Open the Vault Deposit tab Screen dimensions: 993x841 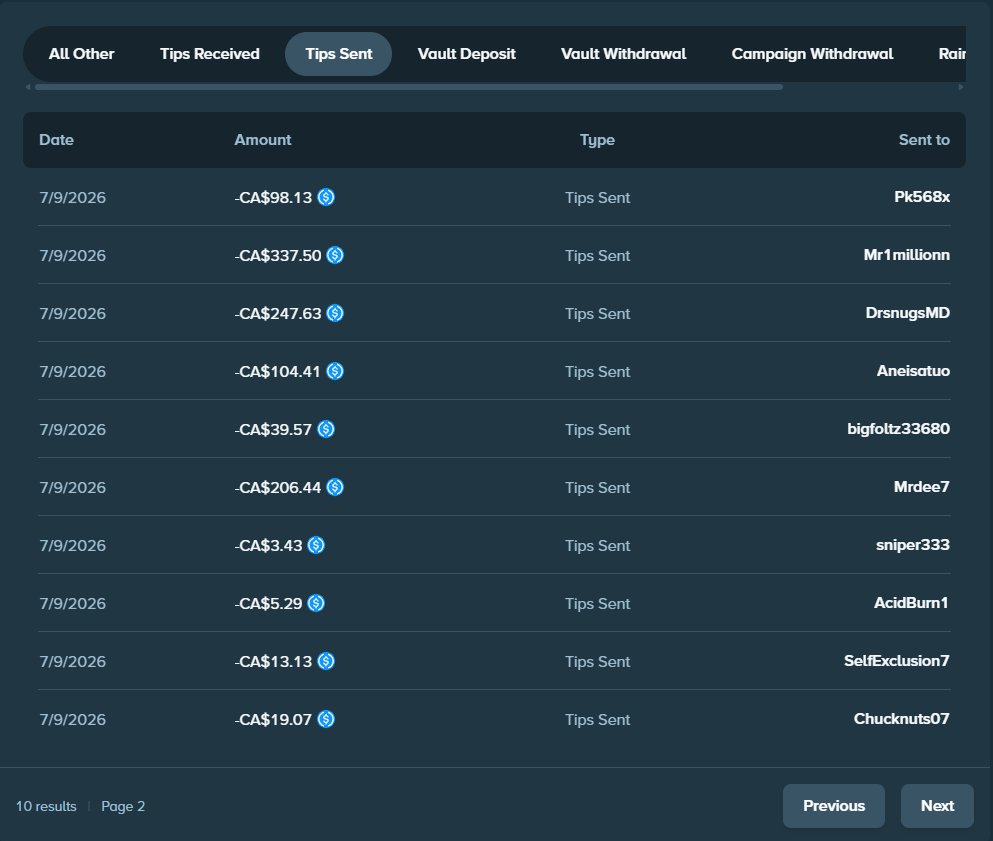point(467,54)
